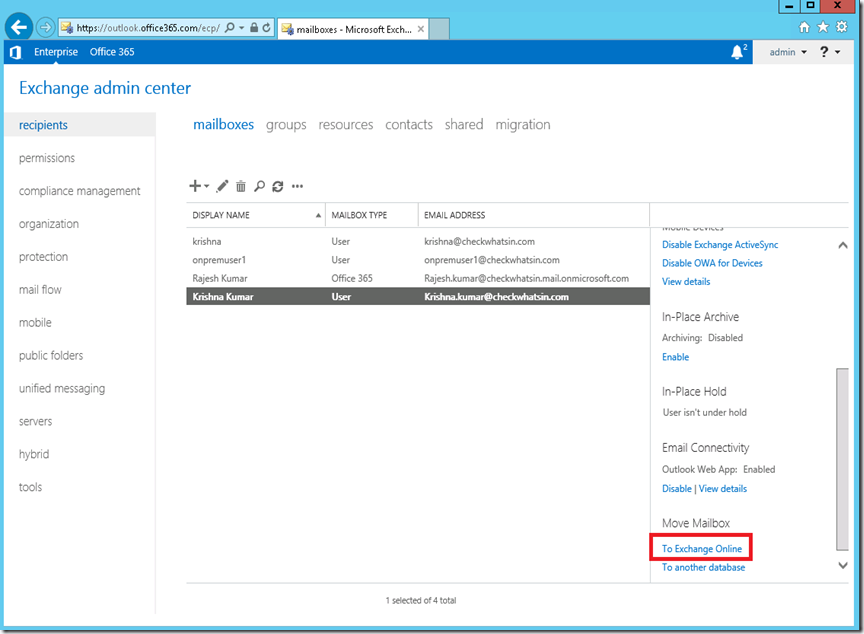Select unified messaging in left navigation
This screenshot has width=864, height=634.
[x=62, y=389]
